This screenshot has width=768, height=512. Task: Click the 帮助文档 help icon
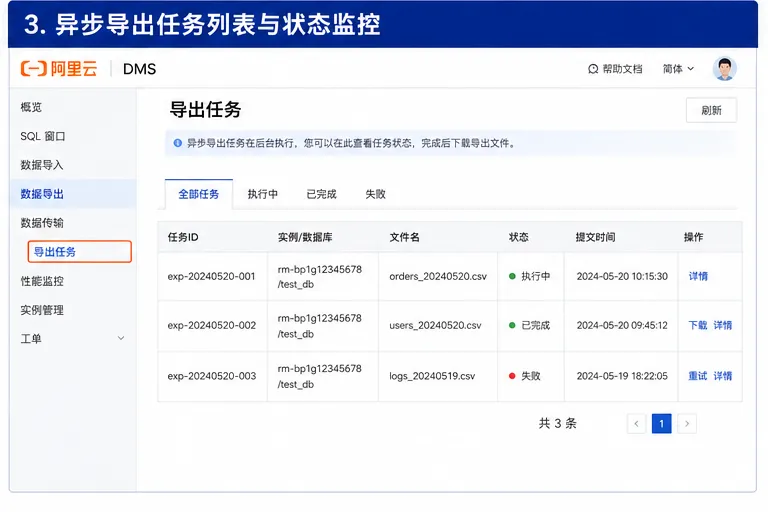click(x=593, y=69)
